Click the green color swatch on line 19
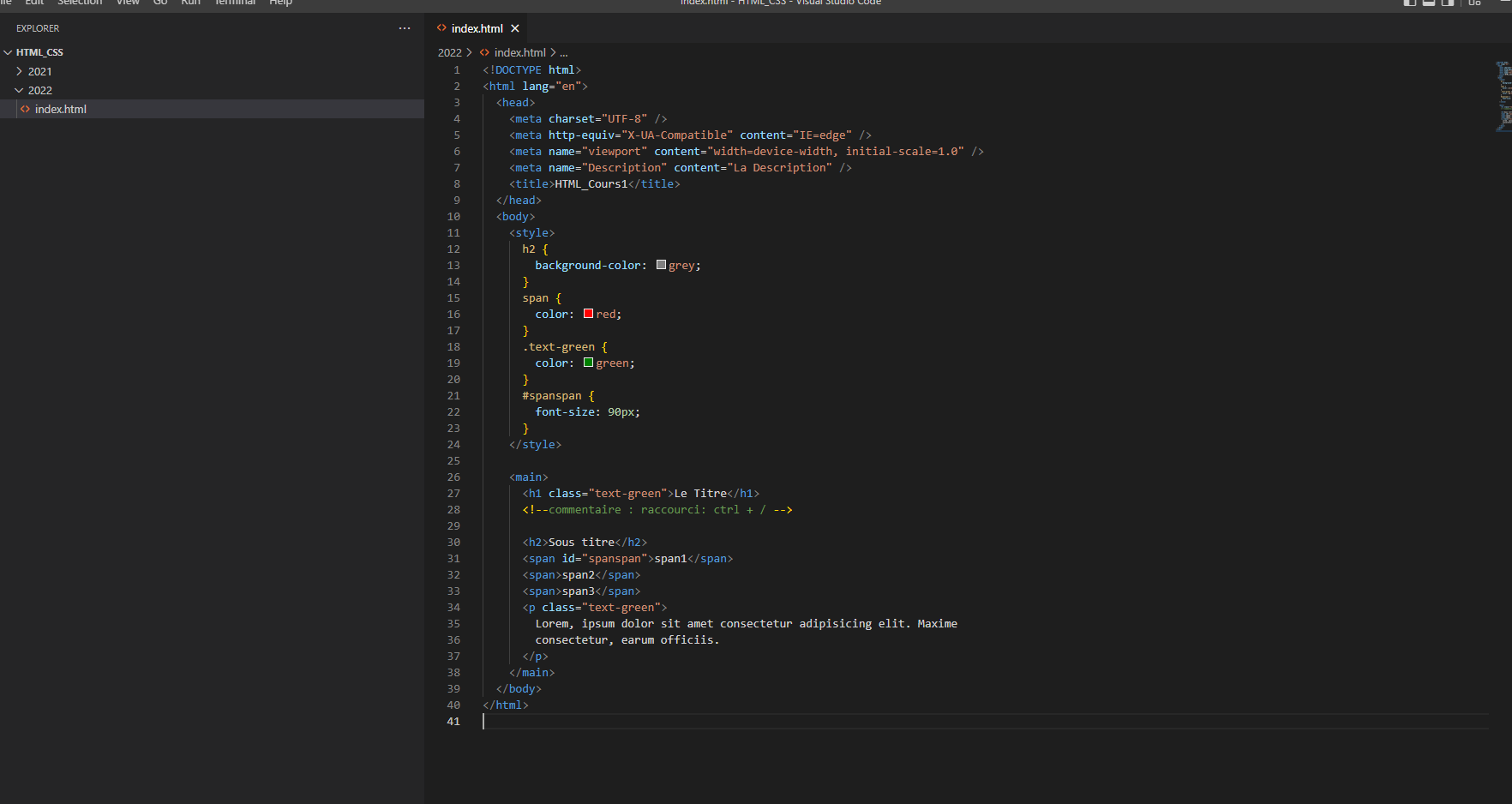This screenshot has height=804, width=1512. click(588, 363)
